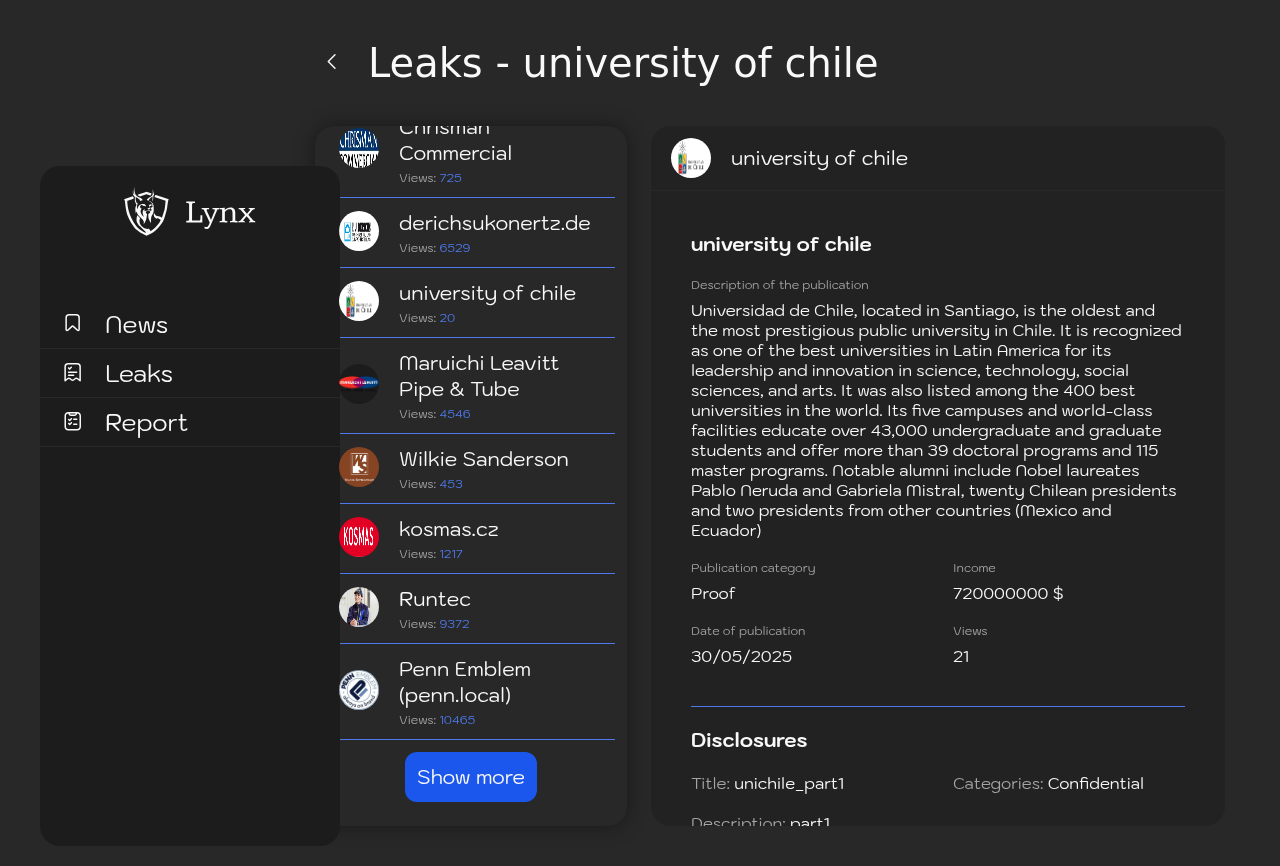This screenshot has height=866, width=1280.
Task: Click university of chile logo in list
Action: [x=359, y=301]
